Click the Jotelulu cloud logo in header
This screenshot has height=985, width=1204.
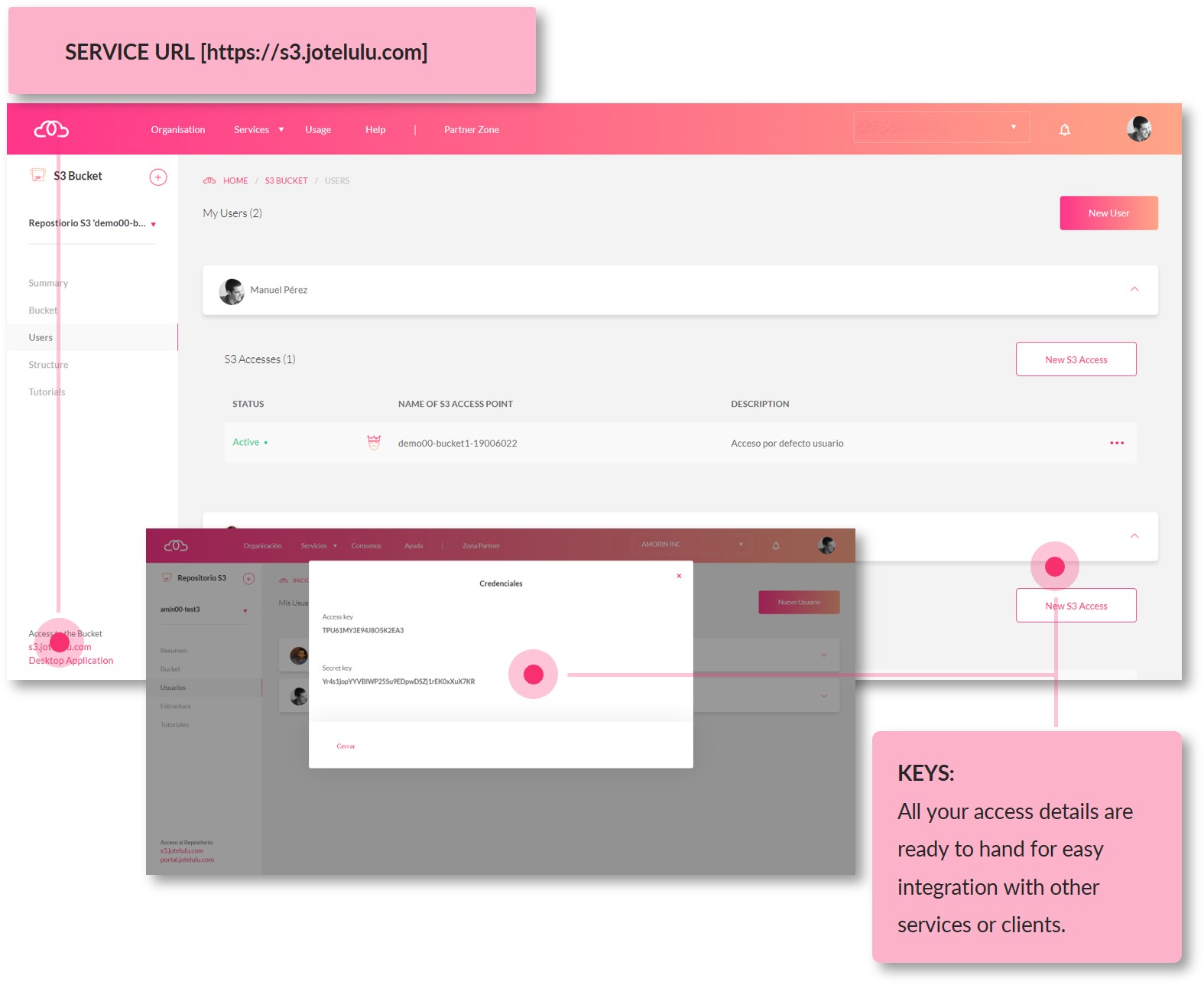coord(51,129)
